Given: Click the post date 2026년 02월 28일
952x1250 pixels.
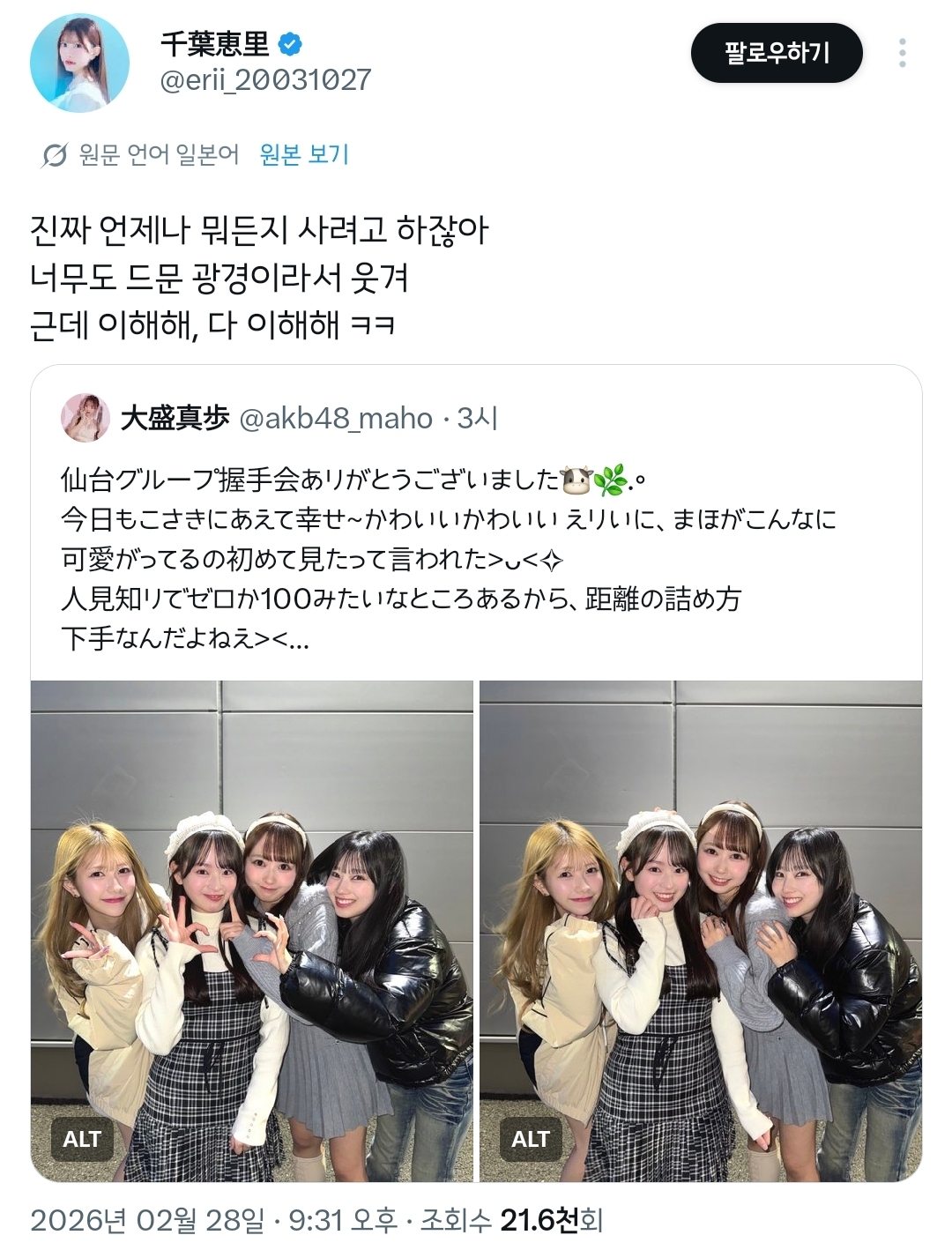Looking at the screenshot, I should point(147,1220).
